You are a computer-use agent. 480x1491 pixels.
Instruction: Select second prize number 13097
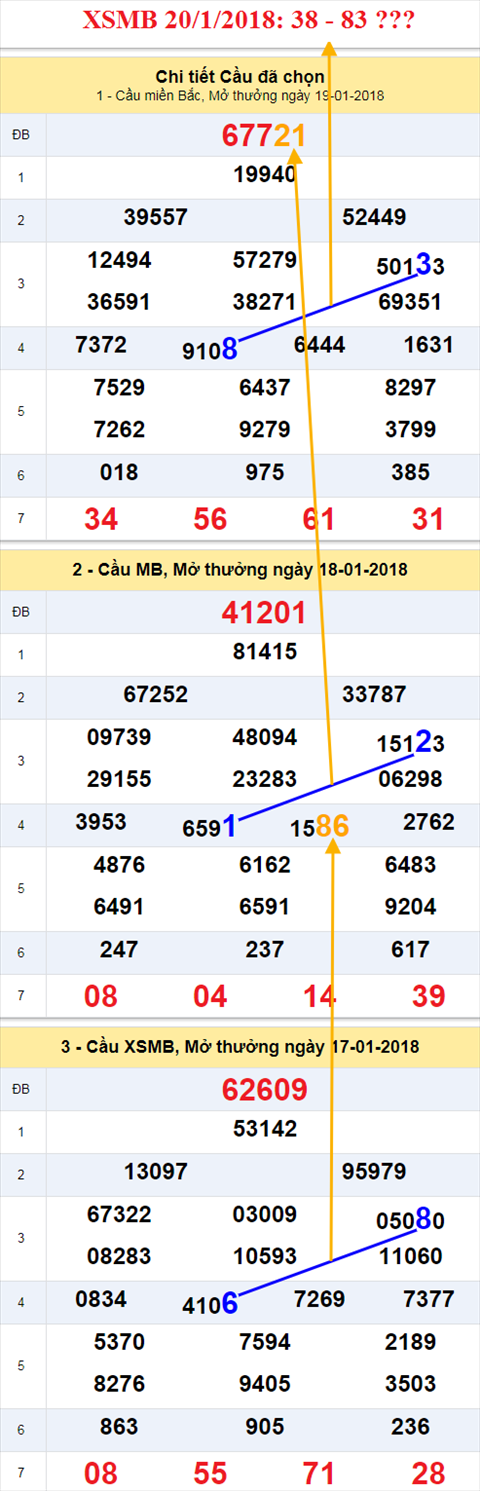pos(156,1170)
